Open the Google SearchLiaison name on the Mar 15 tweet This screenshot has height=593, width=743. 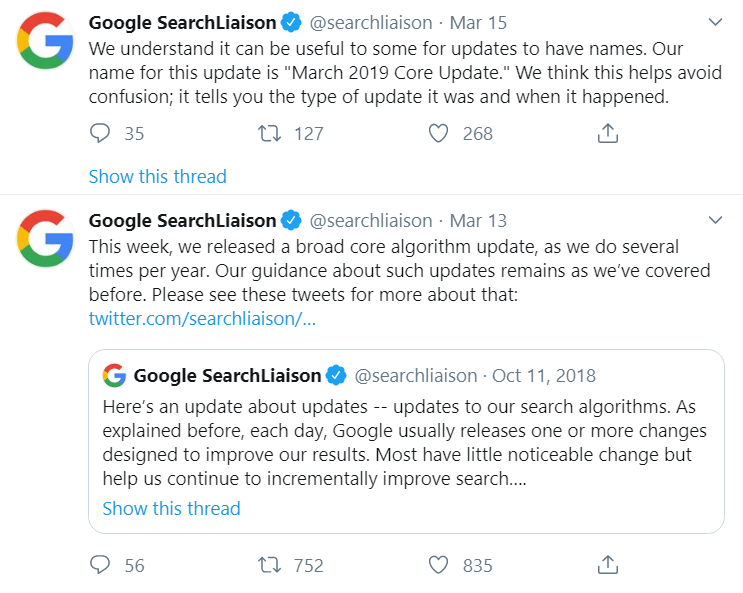tap(182, 22)
